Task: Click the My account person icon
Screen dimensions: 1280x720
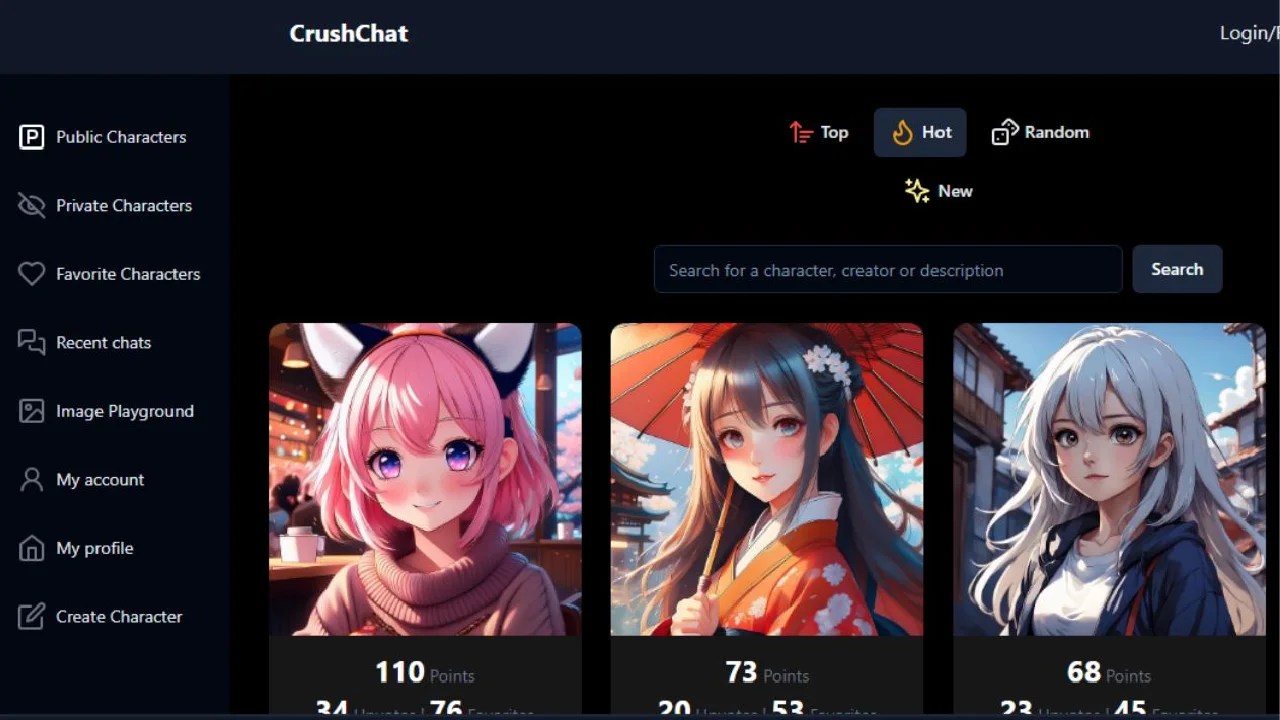Action: click(32, 479)
